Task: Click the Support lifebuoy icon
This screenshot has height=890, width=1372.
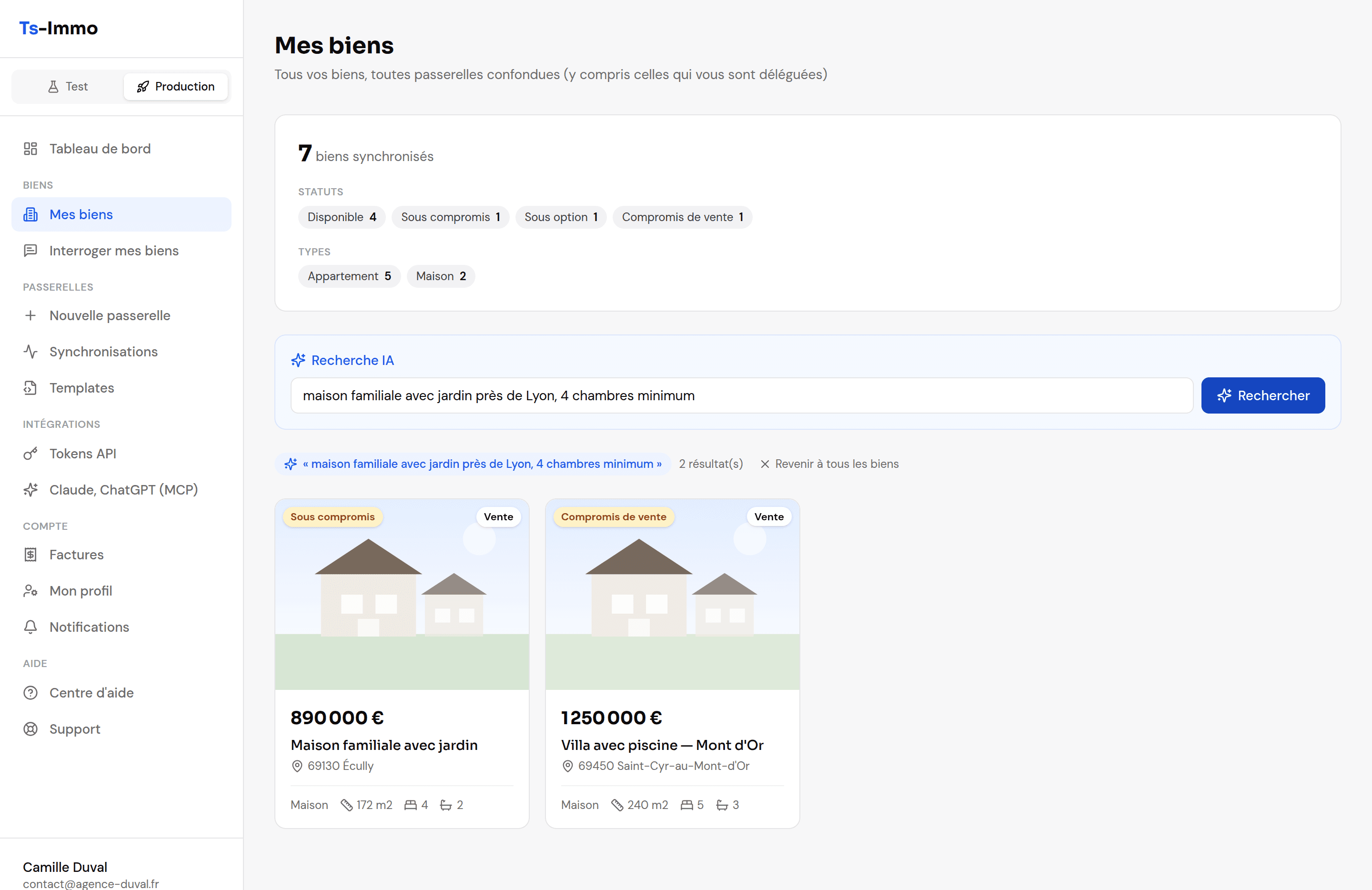Action: click(x=30, y=729)
